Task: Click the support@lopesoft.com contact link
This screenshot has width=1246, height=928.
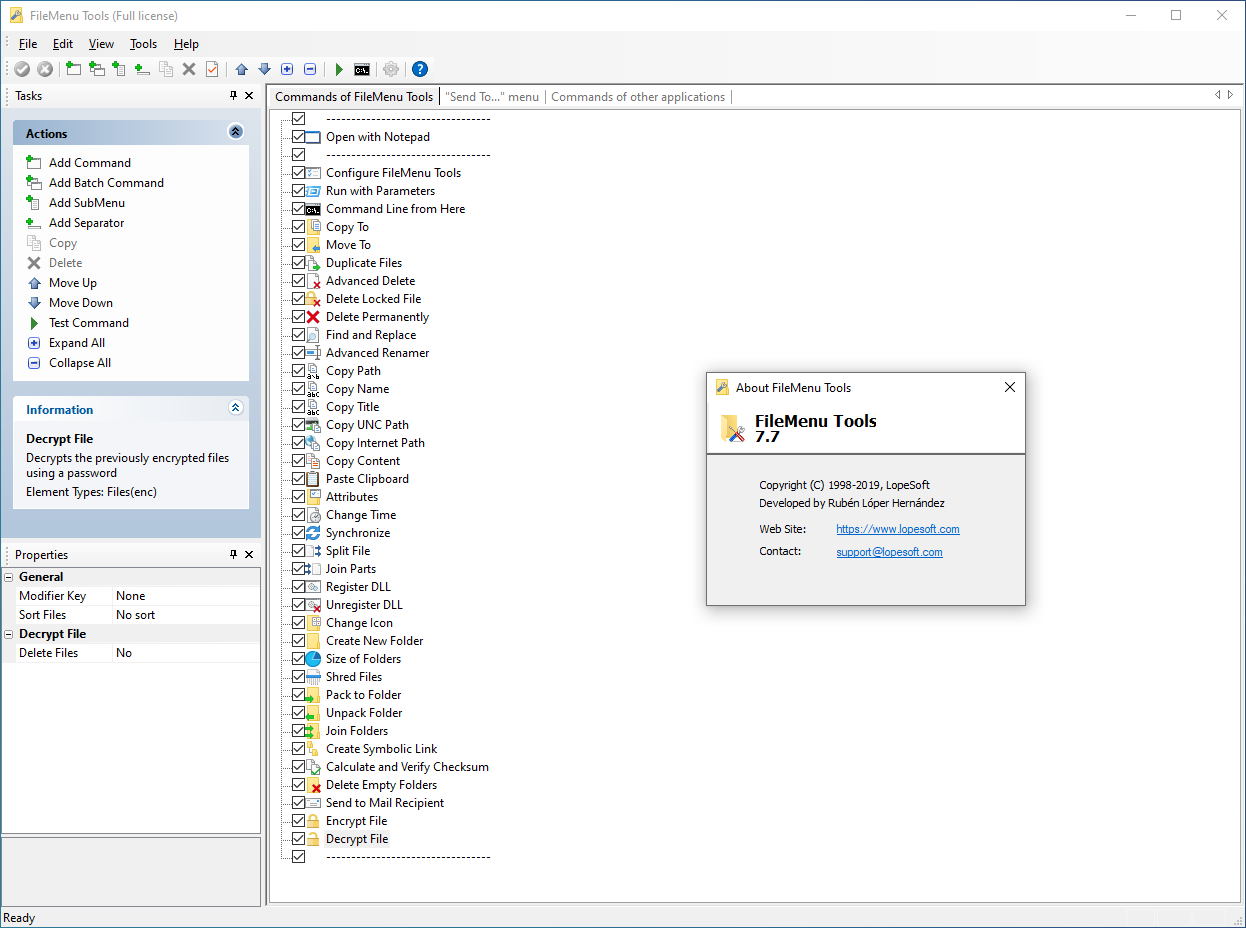Action: 889,552
